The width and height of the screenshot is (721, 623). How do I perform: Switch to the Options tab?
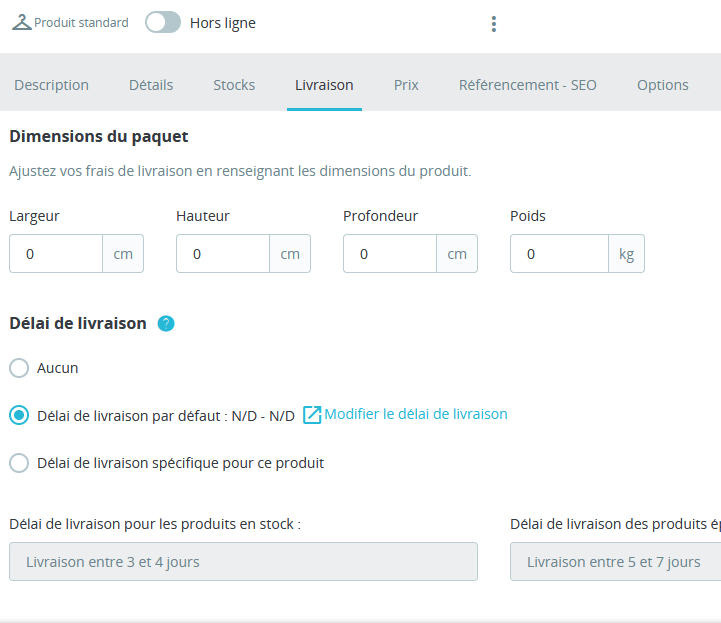[662, 85]
